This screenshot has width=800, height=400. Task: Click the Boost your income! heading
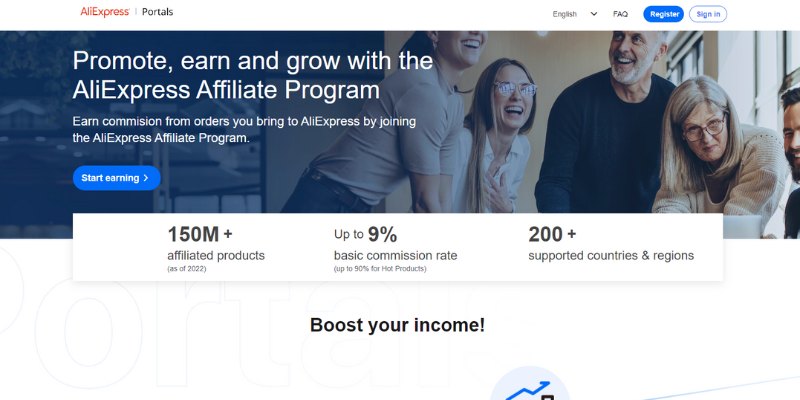click(397, 325)
